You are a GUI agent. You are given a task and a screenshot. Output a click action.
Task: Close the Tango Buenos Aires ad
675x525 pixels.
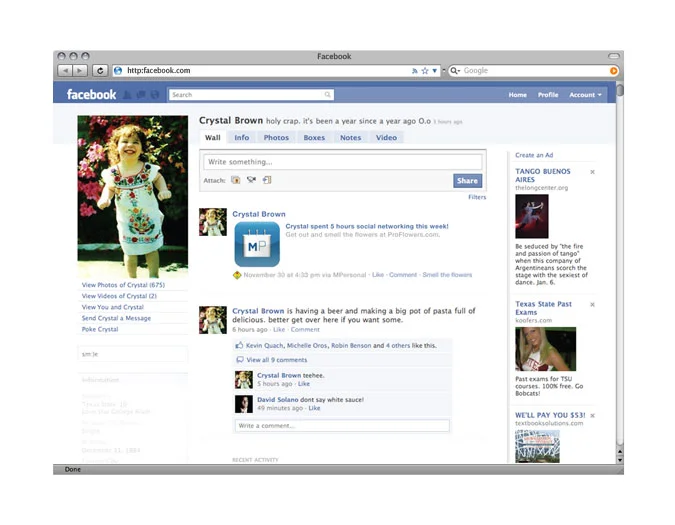click(x=592, y=172)
